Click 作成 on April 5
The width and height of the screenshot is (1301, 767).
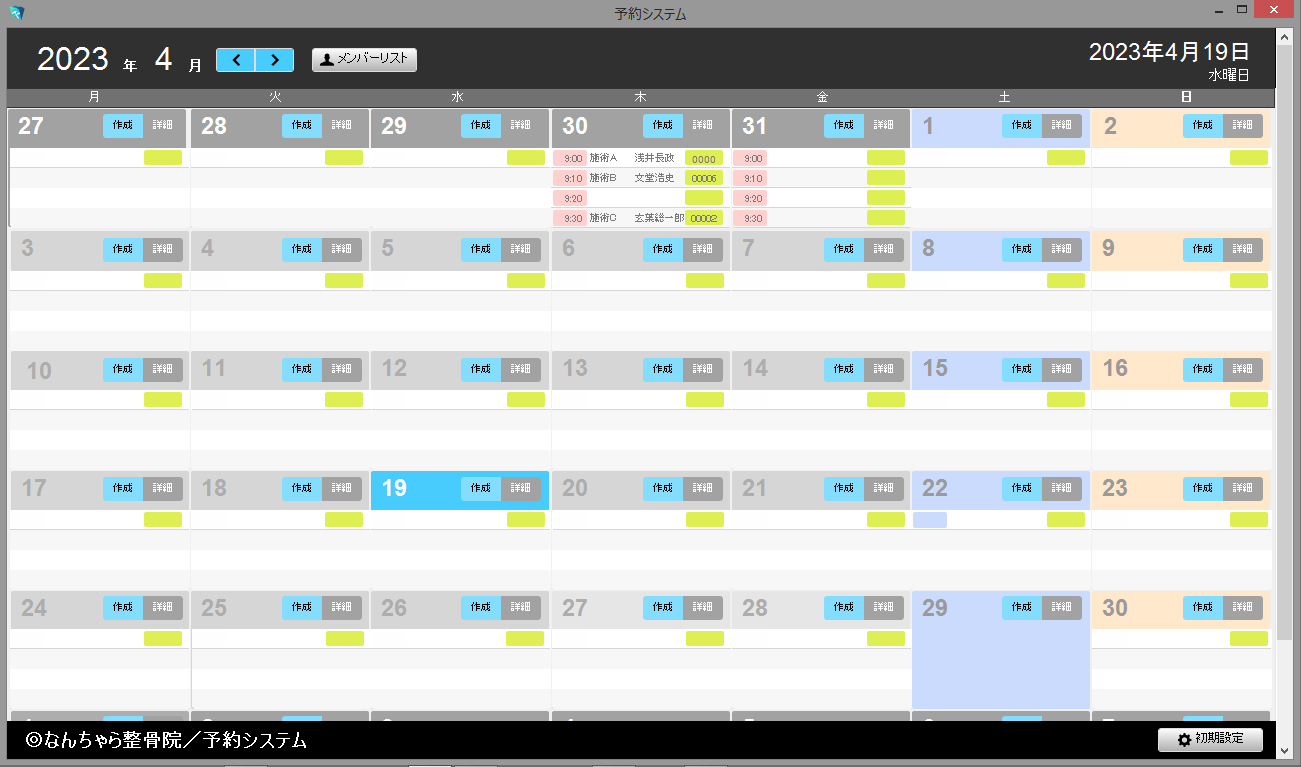click(x=481, y=250)
